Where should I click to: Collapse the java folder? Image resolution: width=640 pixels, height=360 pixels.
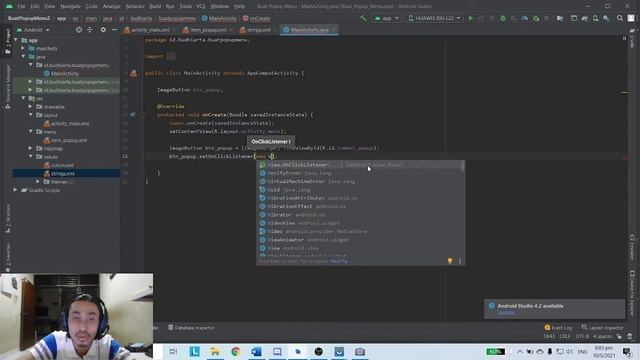point(23,57)
